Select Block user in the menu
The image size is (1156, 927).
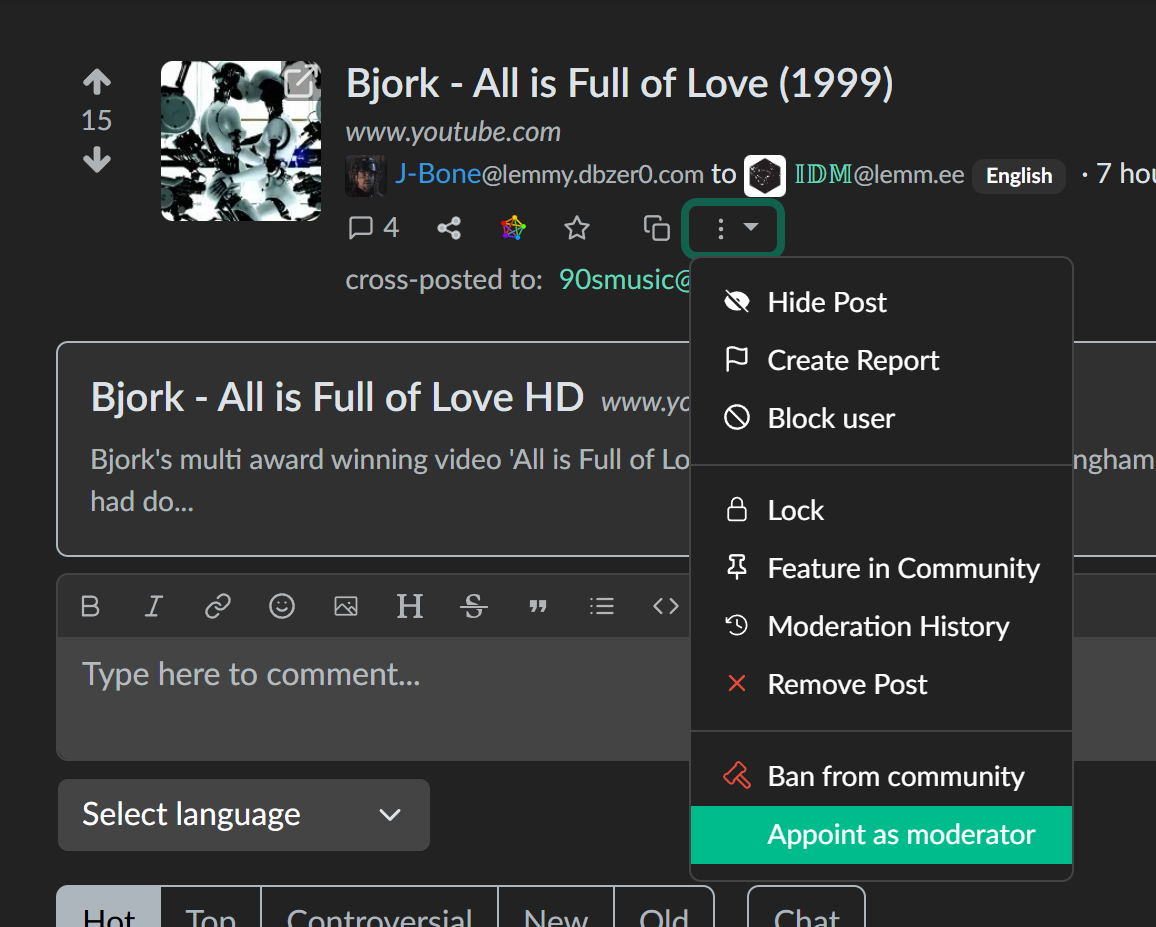pyautogui.click(x=881, y=418)
